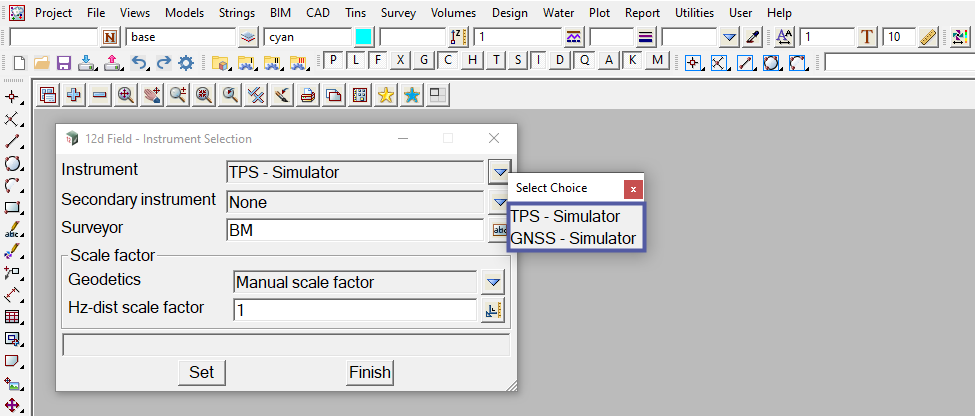This screenshot has height=416, width=975.
Task: Click the Undo arrow icon
Action: click(141, 62)
